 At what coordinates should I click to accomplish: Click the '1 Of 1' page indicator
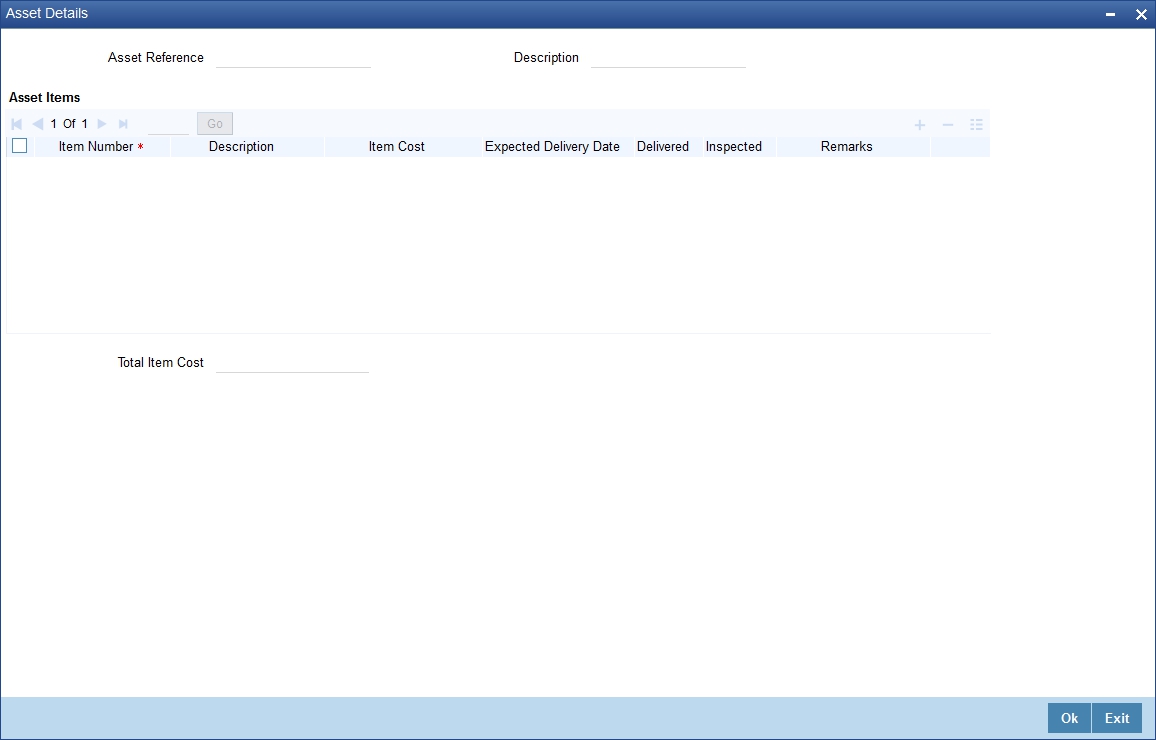pyautogui.click(x=69, y=124)
